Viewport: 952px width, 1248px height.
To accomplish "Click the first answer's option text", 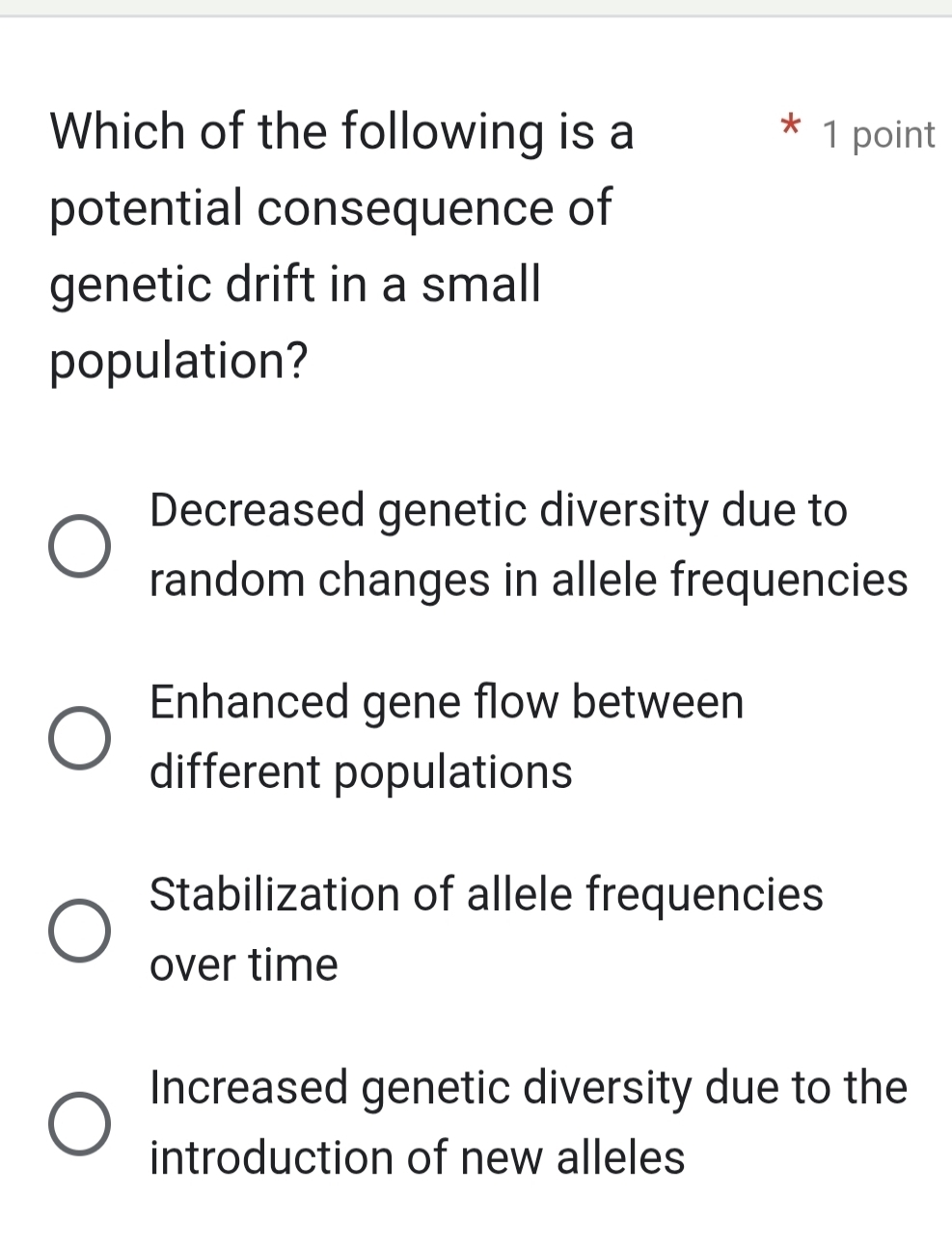I will click(498, 510).
